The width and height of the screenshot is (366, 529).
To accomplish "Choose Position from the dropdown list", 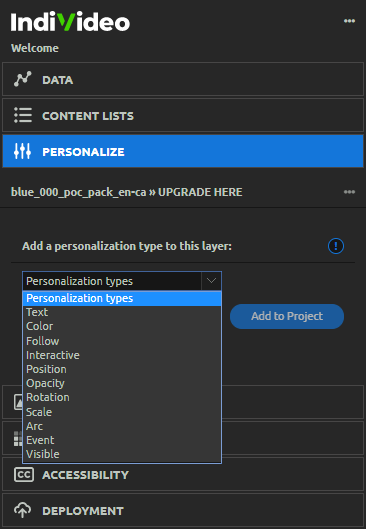I will click(122, 369).
